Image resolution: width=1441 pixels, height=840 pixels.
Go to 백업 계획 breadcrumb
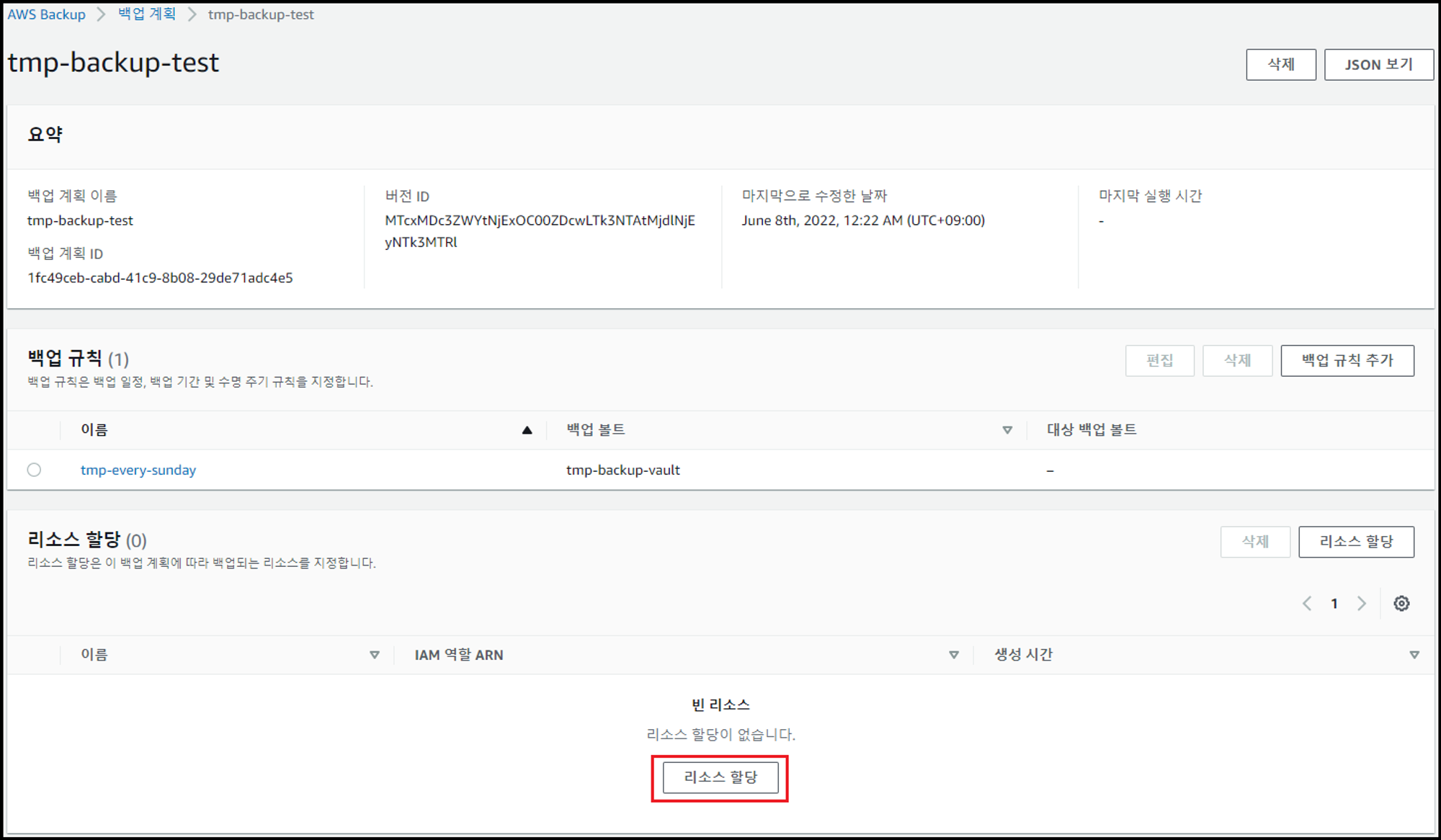(x=147, y=14)
